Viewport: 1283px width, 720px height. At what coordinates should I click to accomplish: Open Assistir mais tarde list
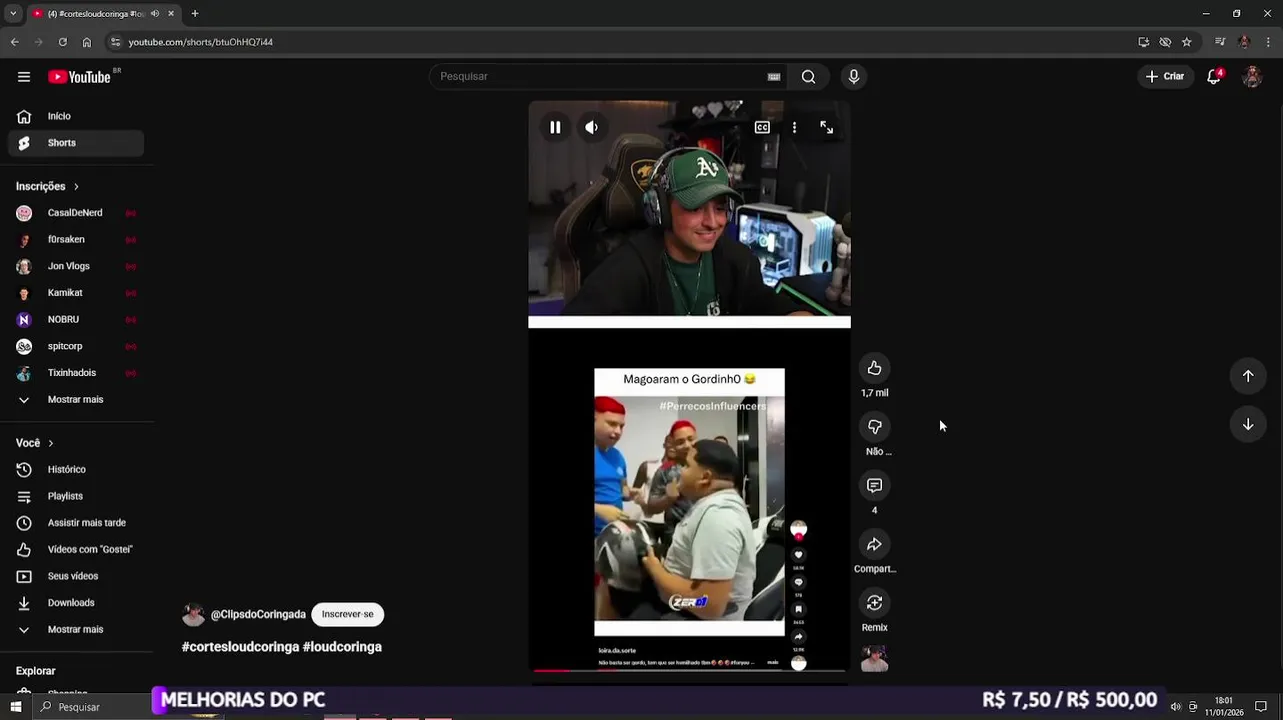(76, 523)
